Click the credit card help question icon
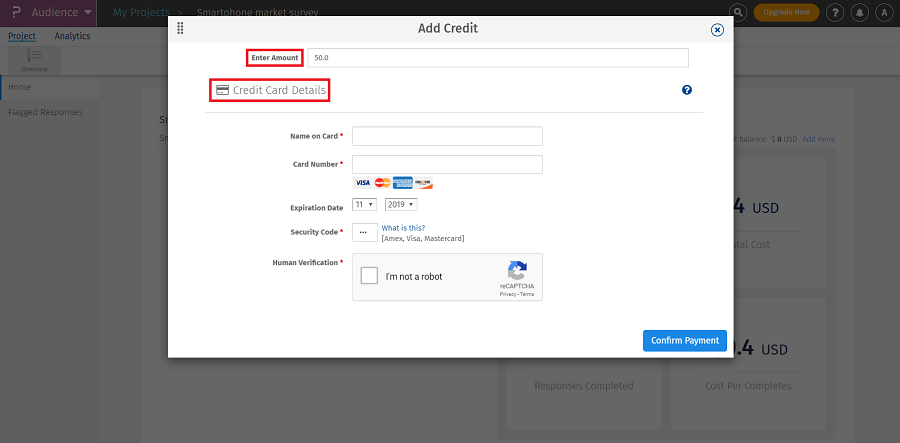The image size is (900, 443). (x=686, y=90)
